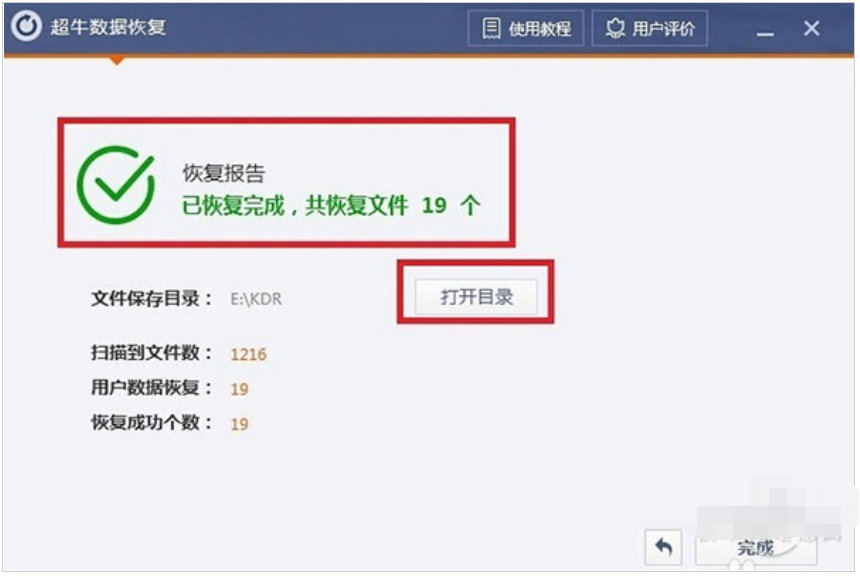Click the 超牛数据恢复 app logo icon
This screenshot has height=576, width=860.
pyautogui.click(x=26, y=26)
